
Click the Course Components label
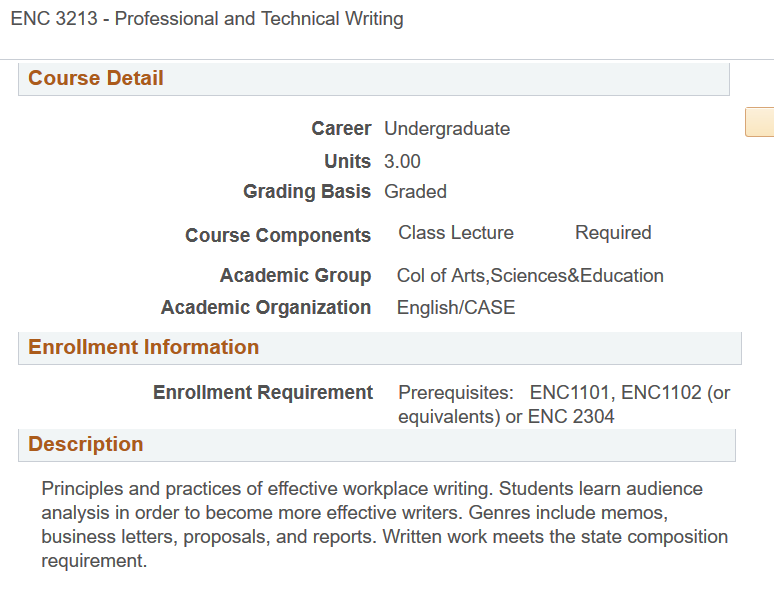[278, 235]
